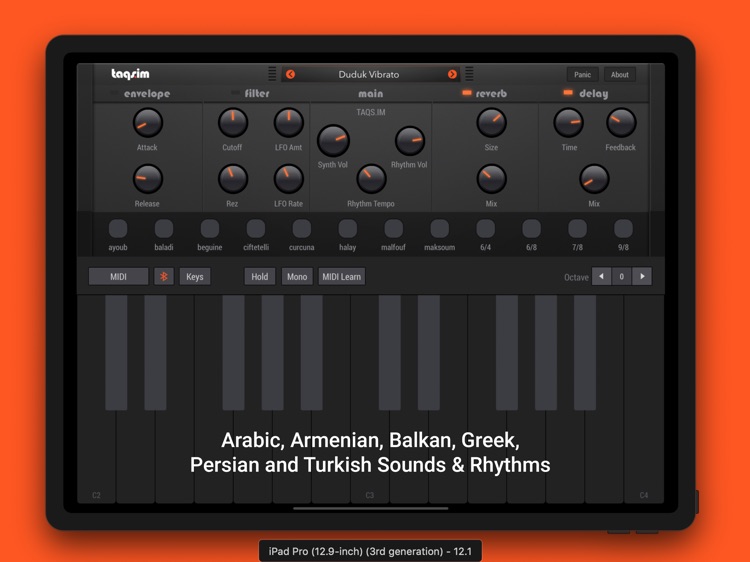This screenshot has width=750, height=562.
Task: Click the filter Cutoff knob
Action: click(233, 123)
